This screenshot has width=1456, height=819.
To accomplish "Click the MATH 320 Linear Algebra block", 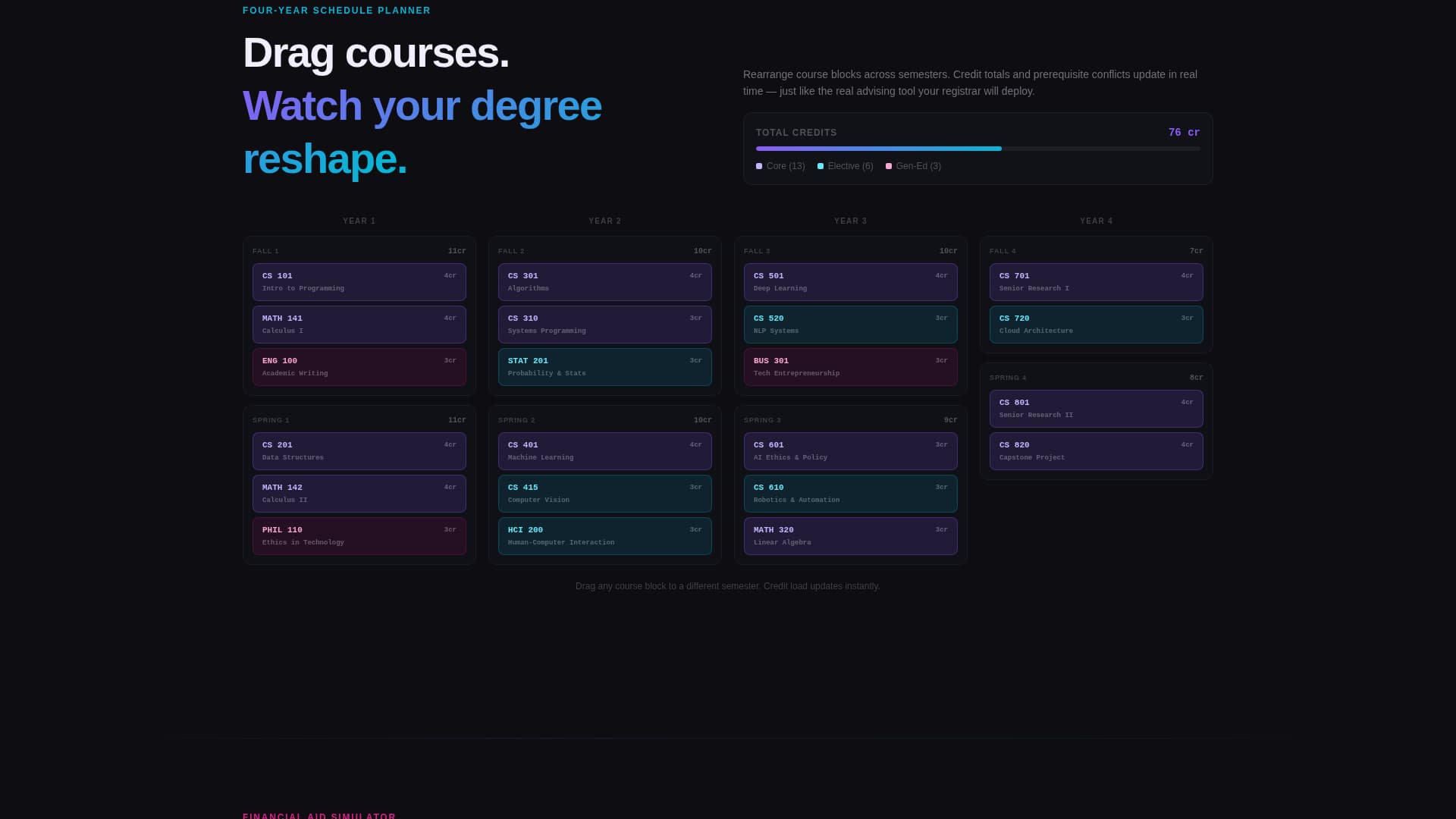I will 850,536.
